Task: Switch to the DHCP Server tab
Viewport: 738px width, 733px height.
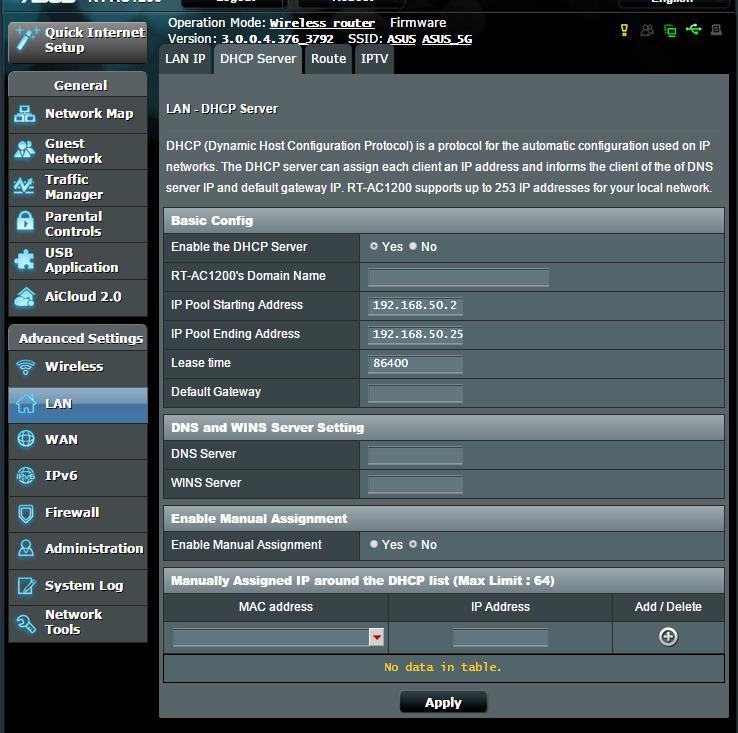Action: tap(258, 59)
